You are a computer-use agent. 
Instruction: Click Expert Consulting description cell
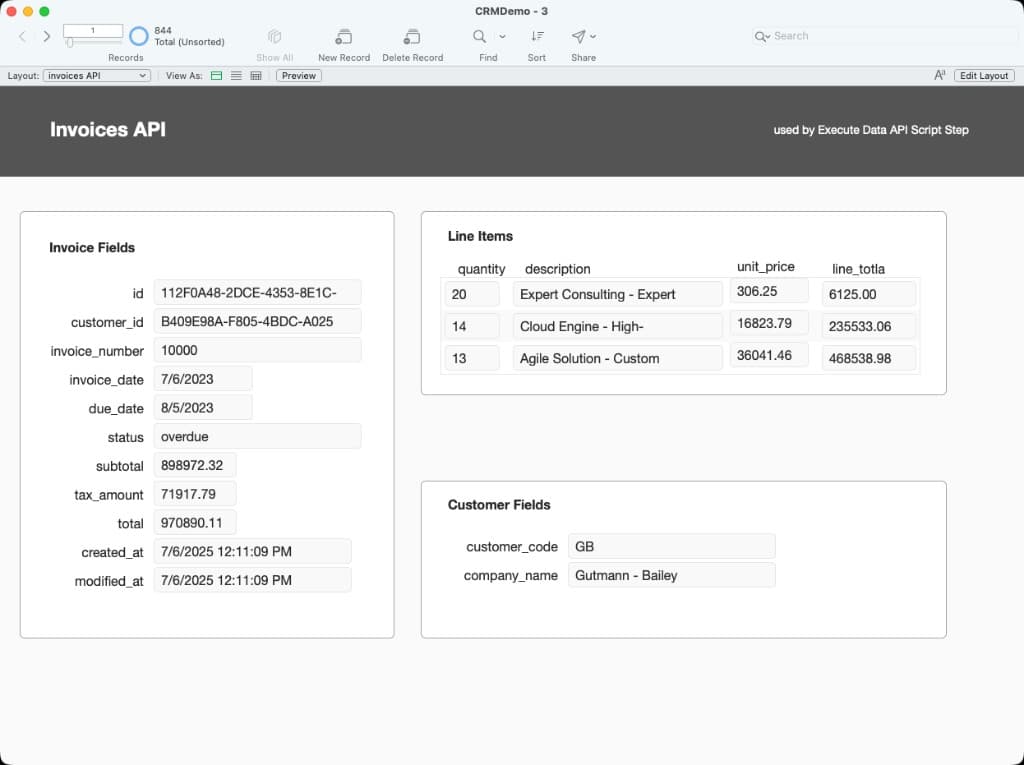pos(618,294)
